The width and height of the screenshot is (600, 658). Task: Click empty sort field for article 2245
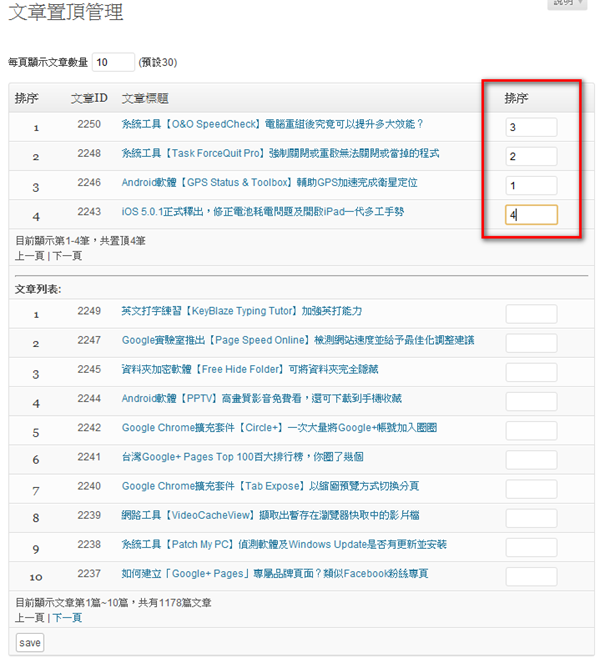(x=531, y=372)
